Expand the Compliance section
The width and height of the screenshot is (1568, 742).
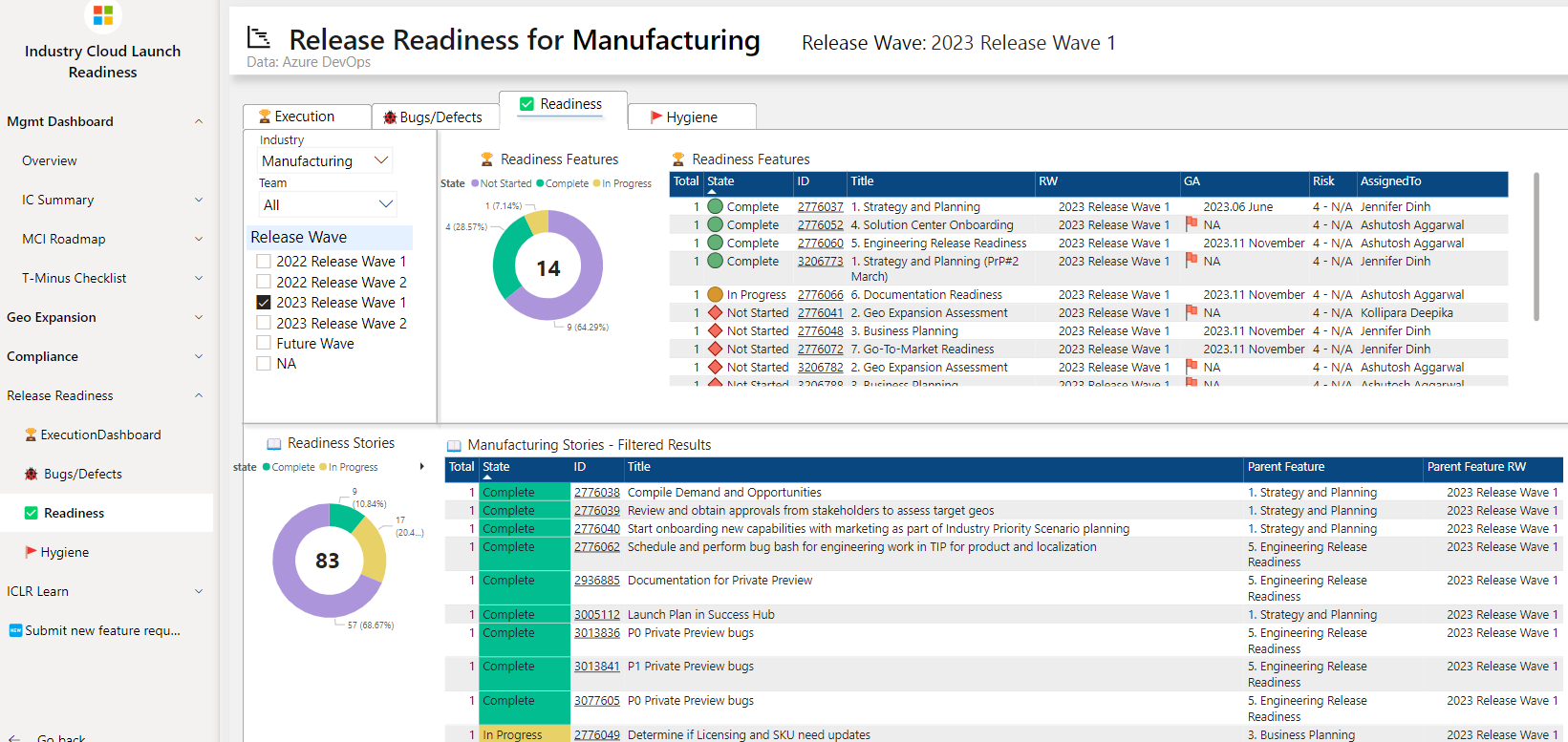[x=199, y=356]
